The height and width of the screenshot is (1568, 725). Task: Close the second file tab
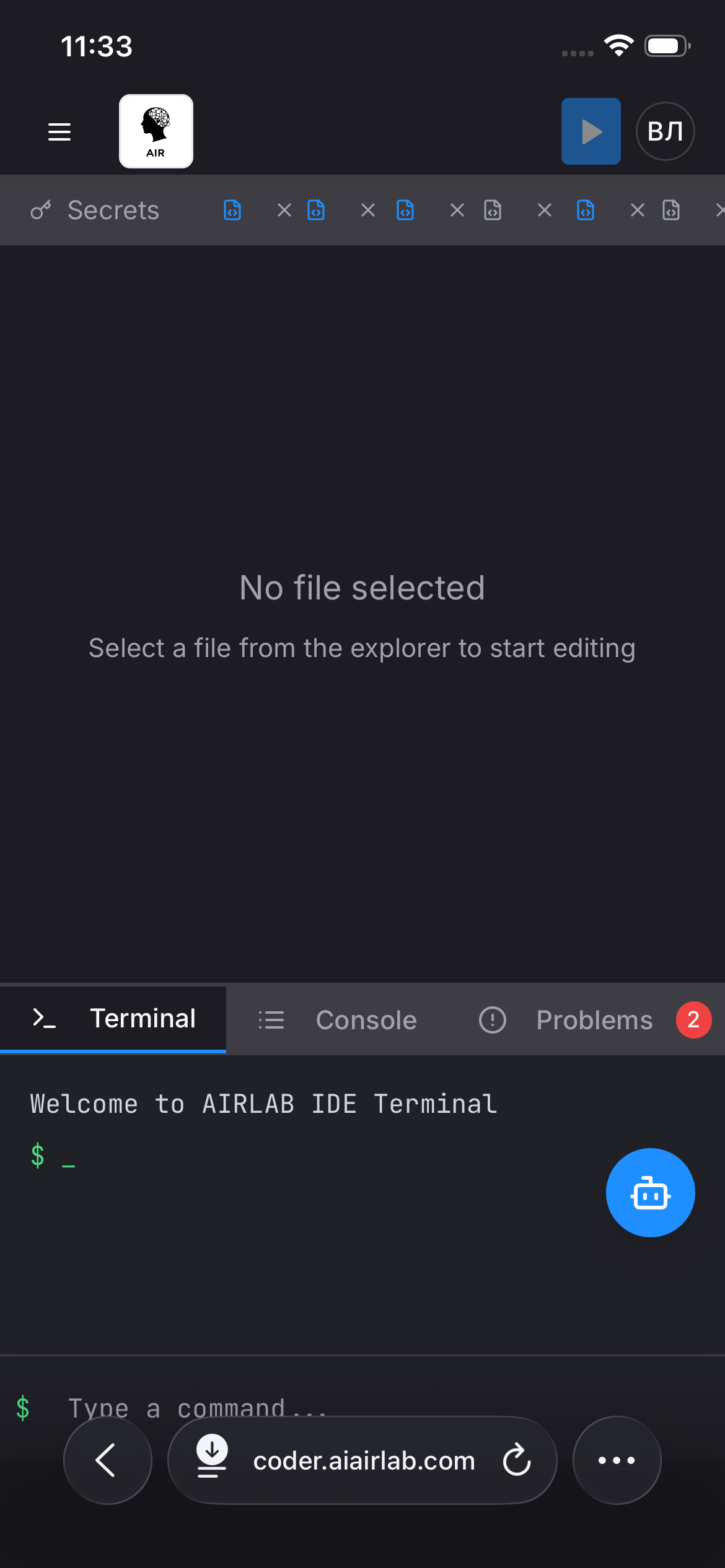point(368,211)
